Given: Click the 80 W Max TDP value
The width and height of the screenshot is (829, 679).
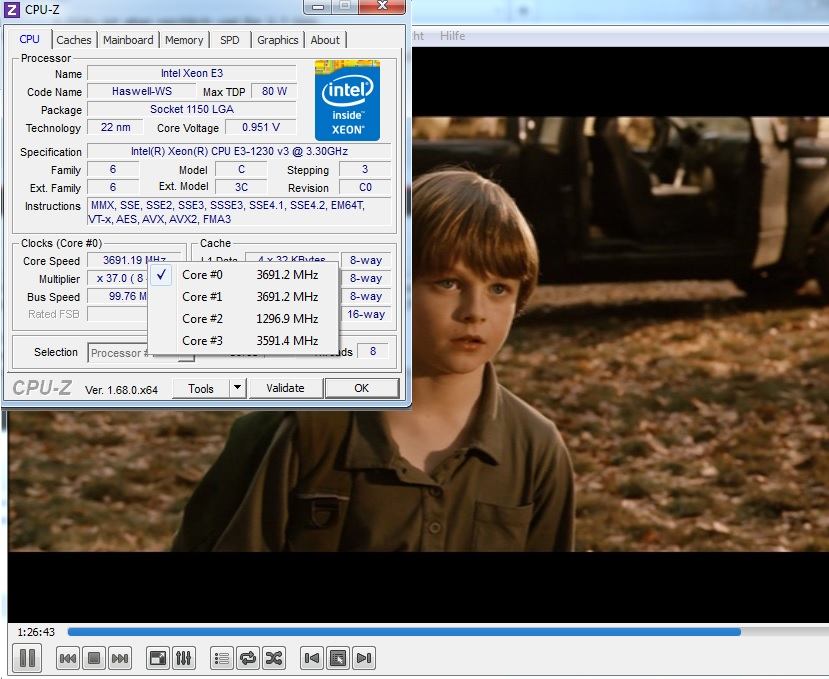Looking at the screenshot, I should 274,91.
